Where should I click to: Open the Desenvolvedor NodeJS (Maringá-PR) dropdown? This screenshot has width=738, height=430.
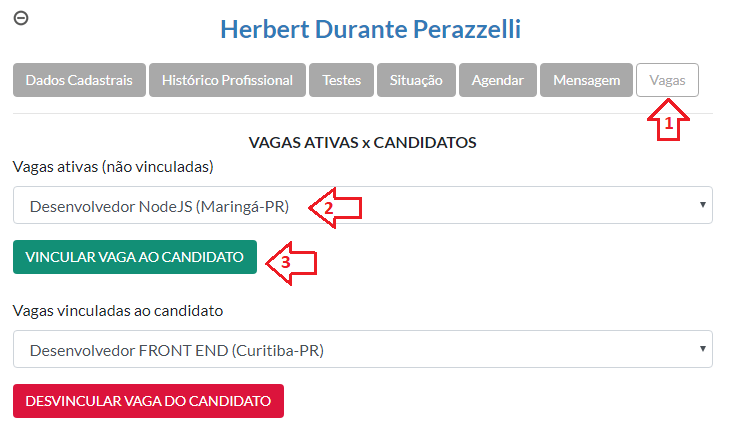363,205
